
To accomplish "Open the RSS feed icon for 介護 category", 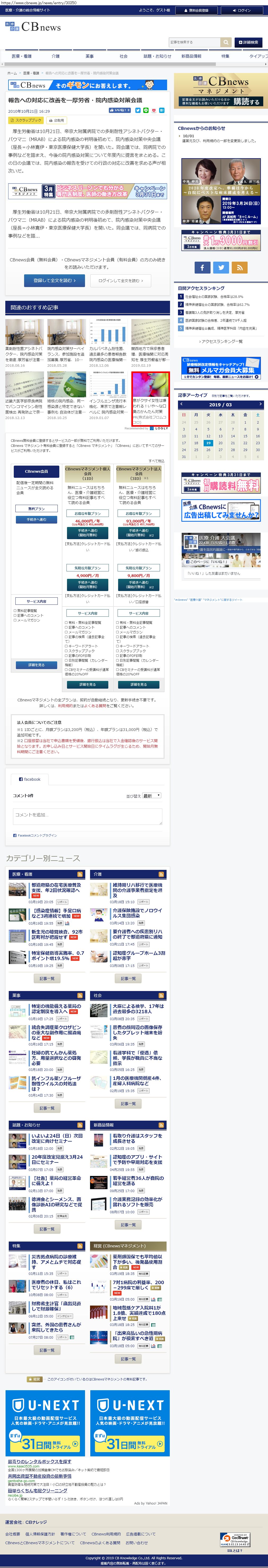I will (162, 874).
